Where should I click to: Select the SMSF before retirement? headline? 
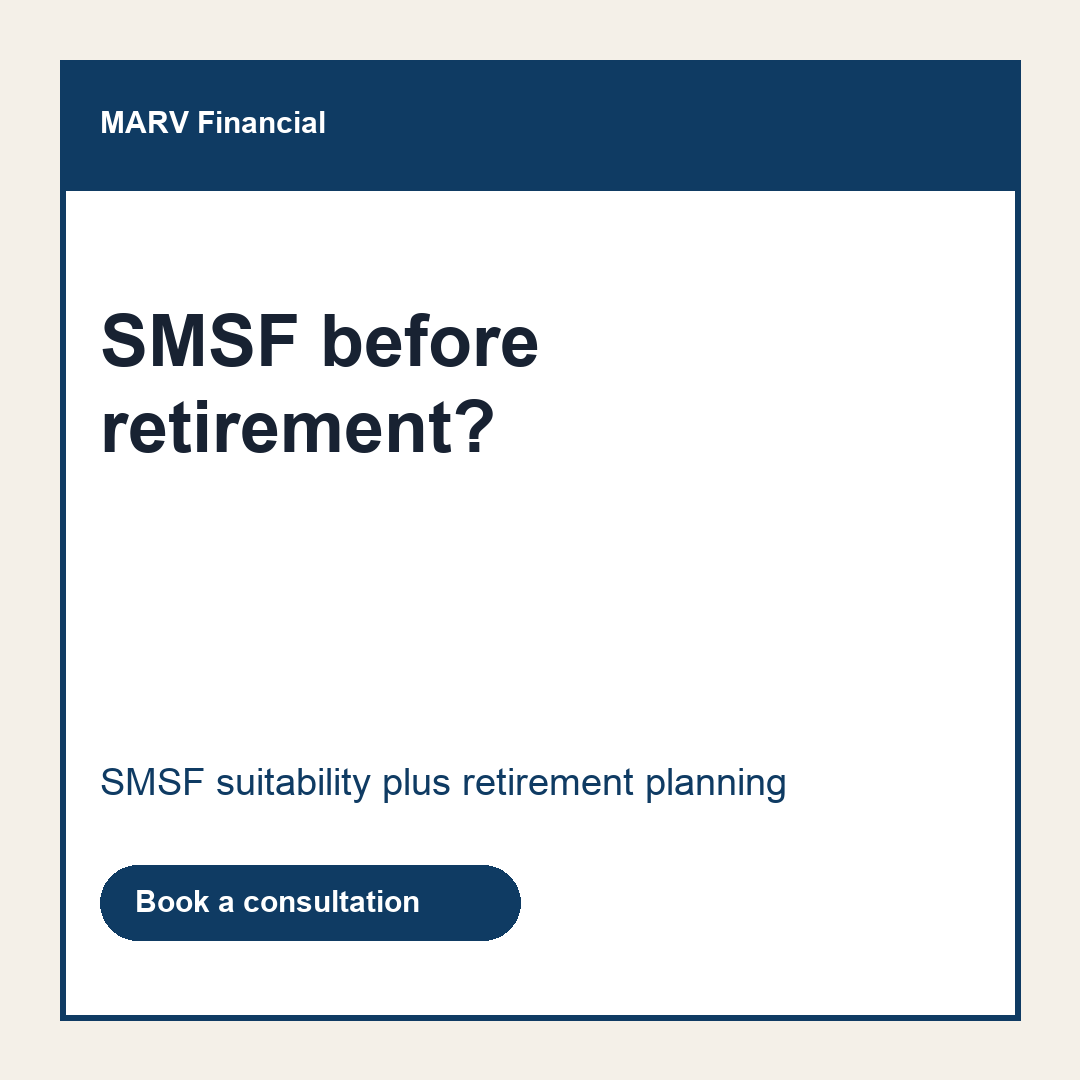pos(319,384)
